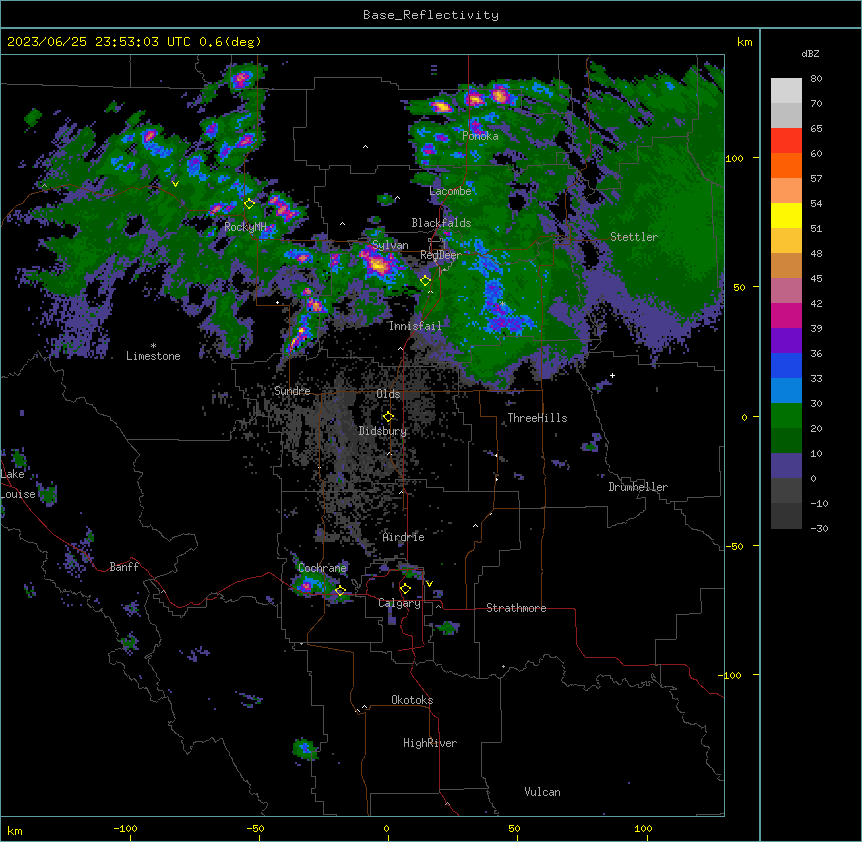Click the Ponoka city label

(x=480, y=136)
